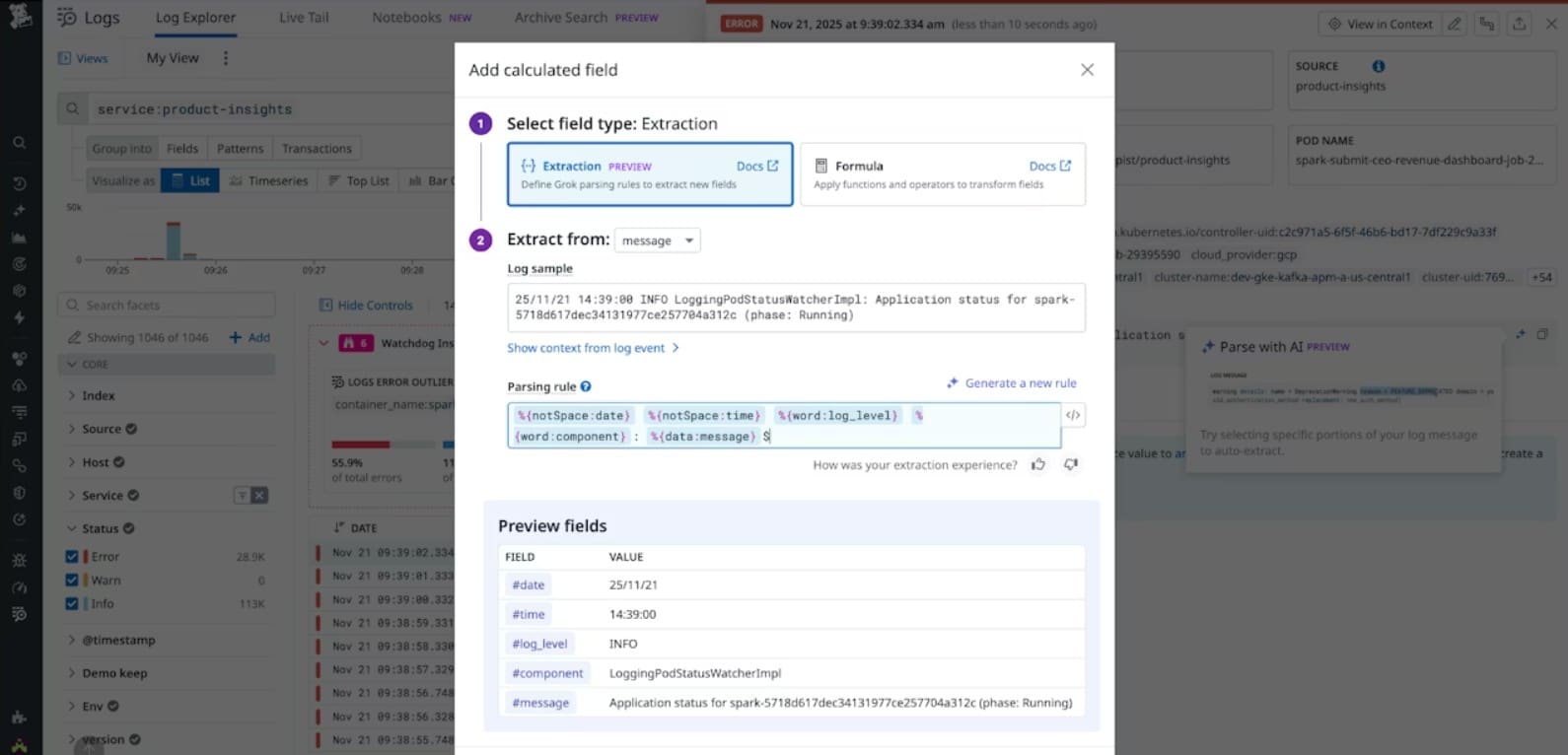Expand the Index facet
Image resolution: width=1568 pixels, height=755 pixels.
click(72, 395)
